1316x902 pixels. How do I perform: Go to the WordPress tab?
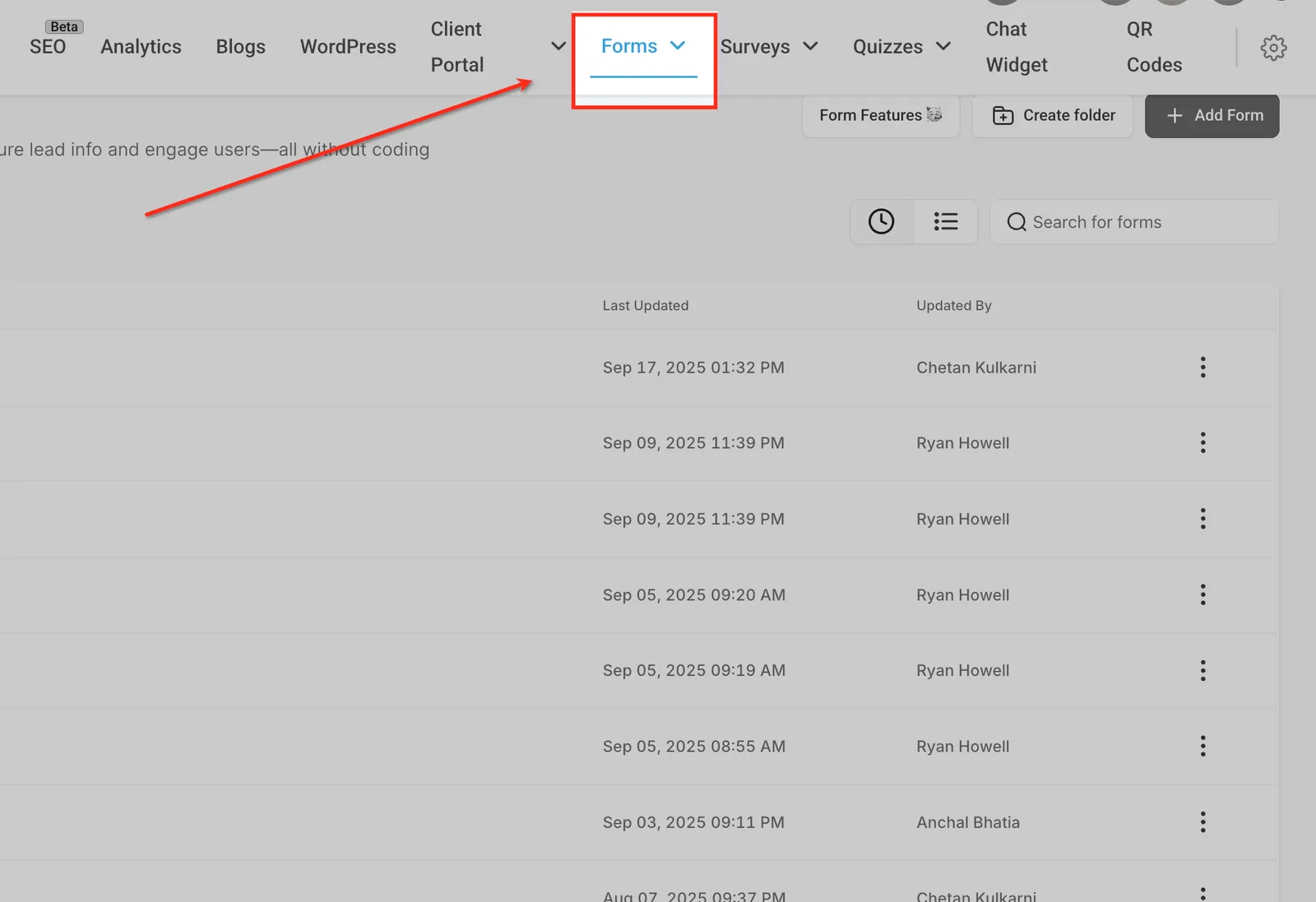pos(348,47)
